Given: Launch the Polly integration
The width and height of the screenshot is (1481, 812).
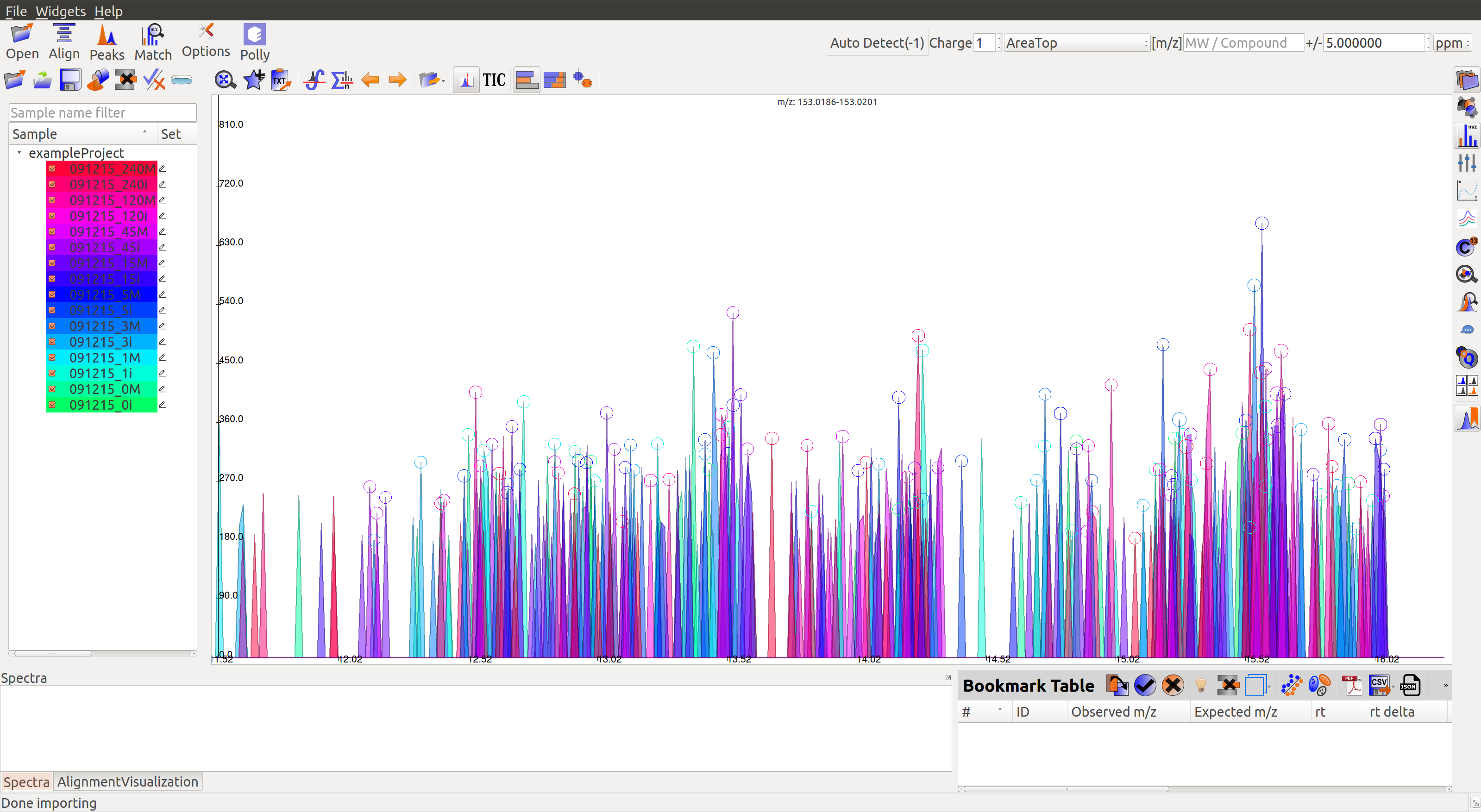Looking at the screenshot, I should pos(255,42).
